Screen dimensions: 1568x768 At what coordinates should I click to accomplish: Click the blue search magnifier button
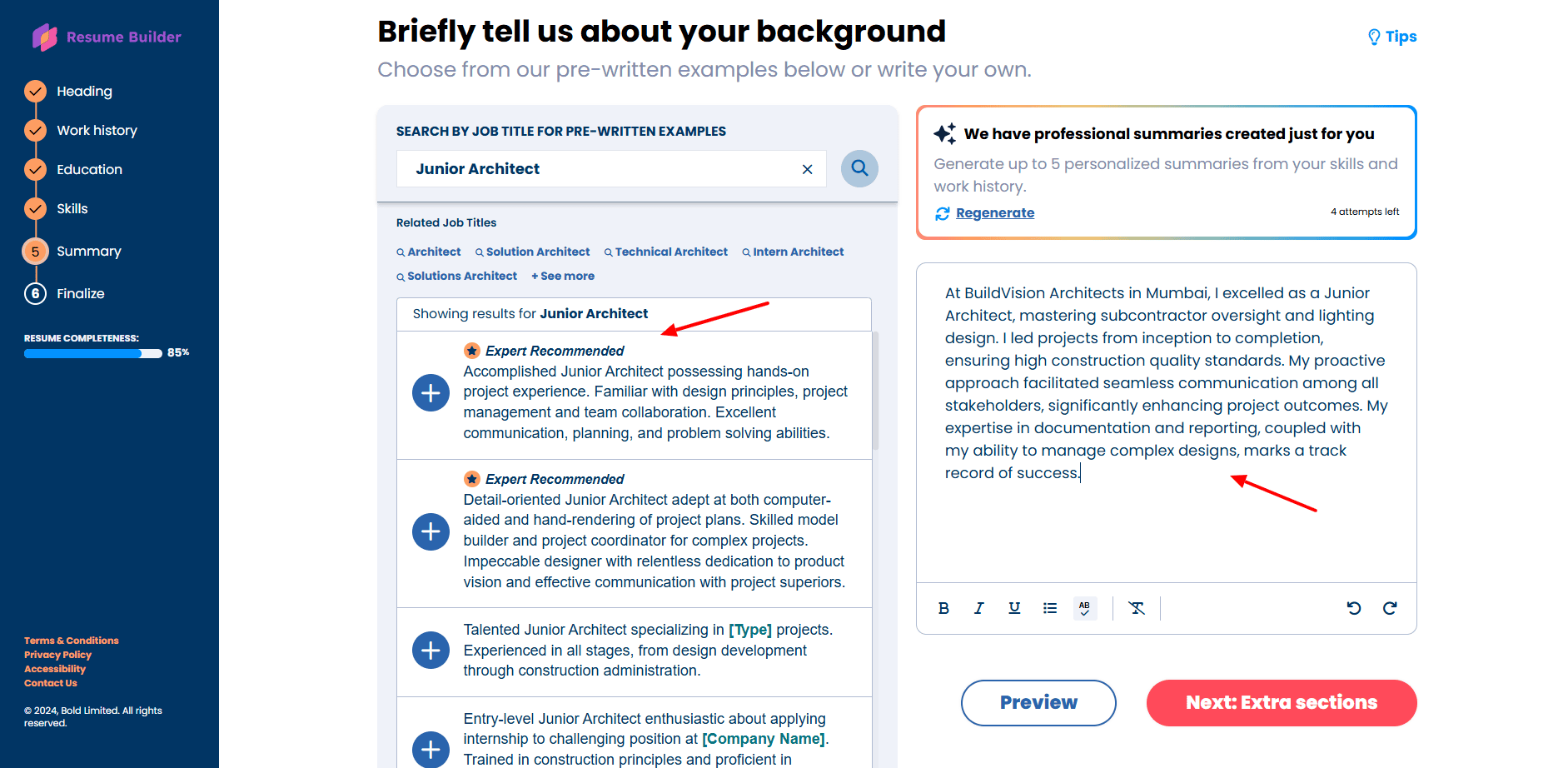pos(859,168)
